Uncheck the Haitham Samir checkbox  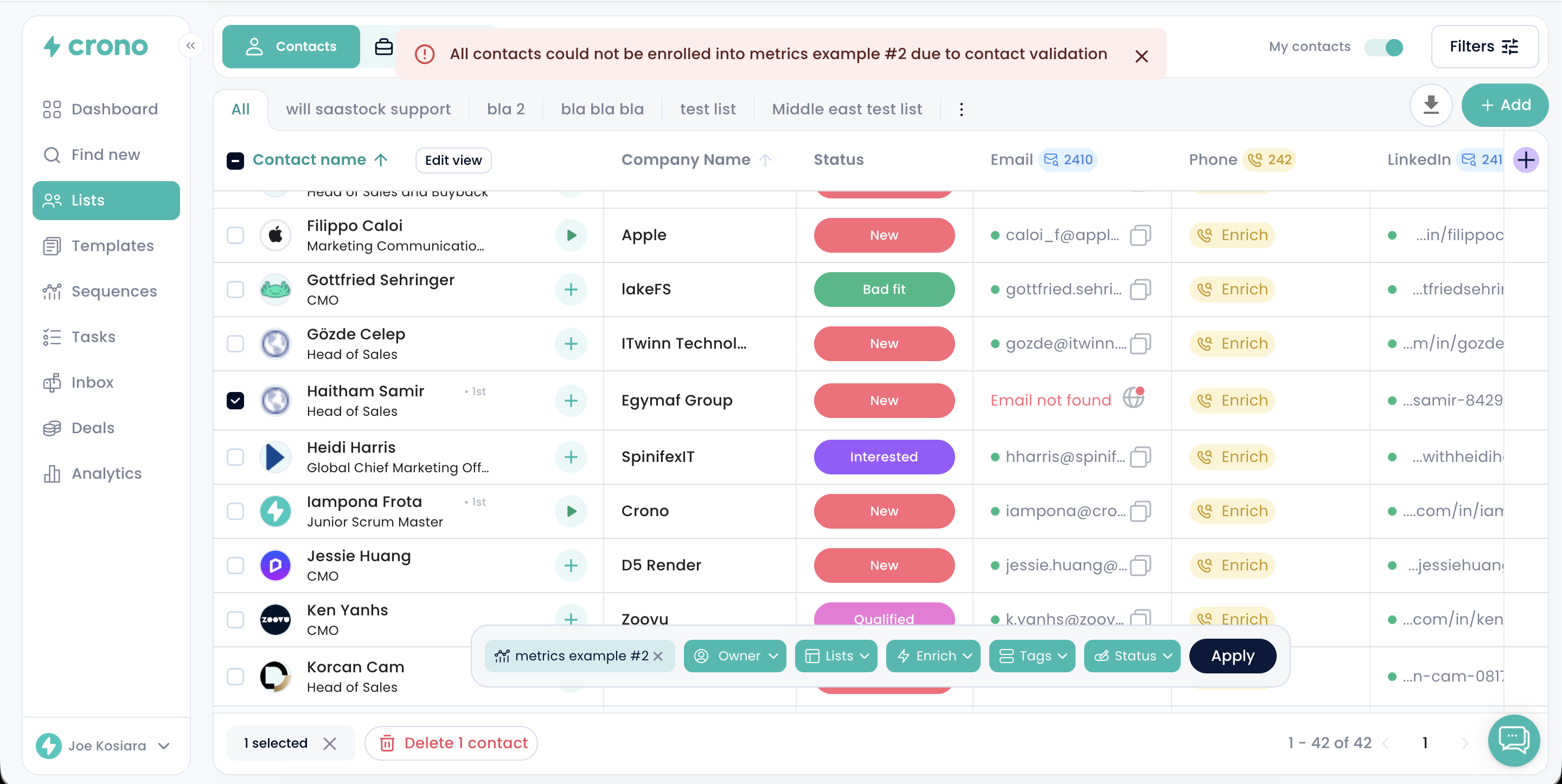click(x=235, y=401)
